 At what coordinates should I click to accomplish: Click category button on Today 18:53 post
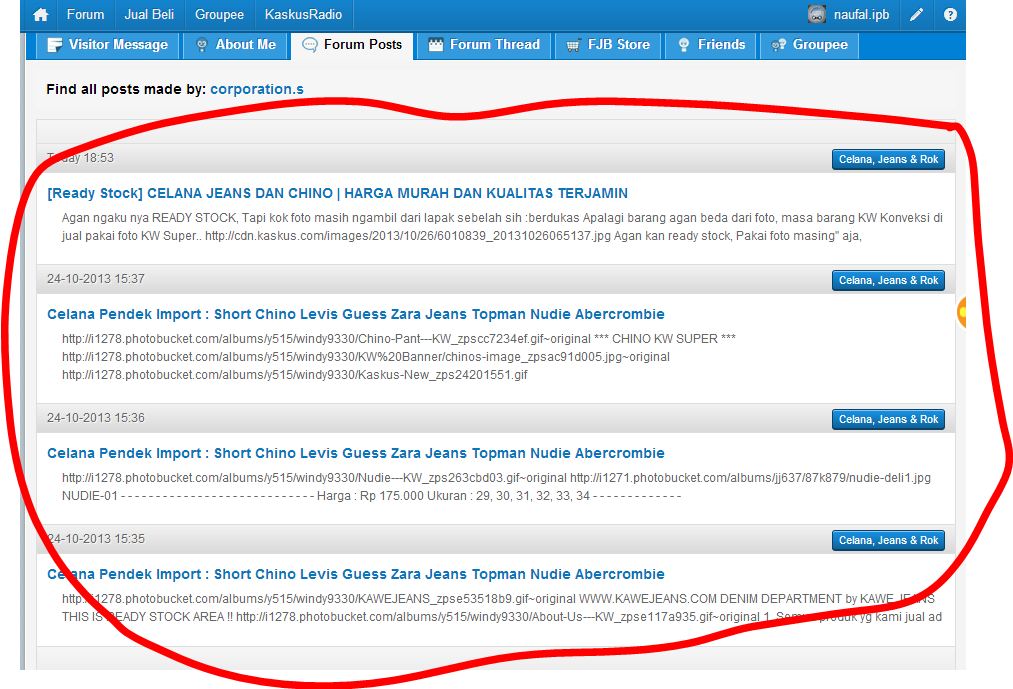888,159
